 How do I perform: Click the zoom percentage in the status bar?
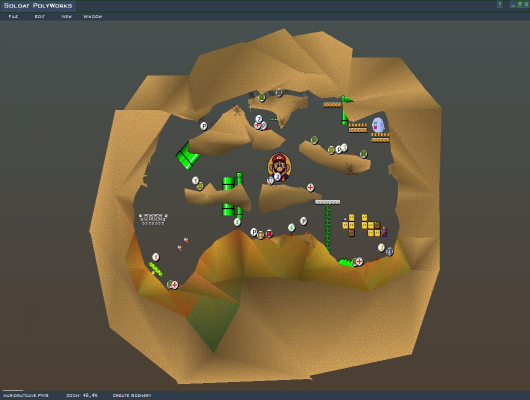[x=91, y=395]
